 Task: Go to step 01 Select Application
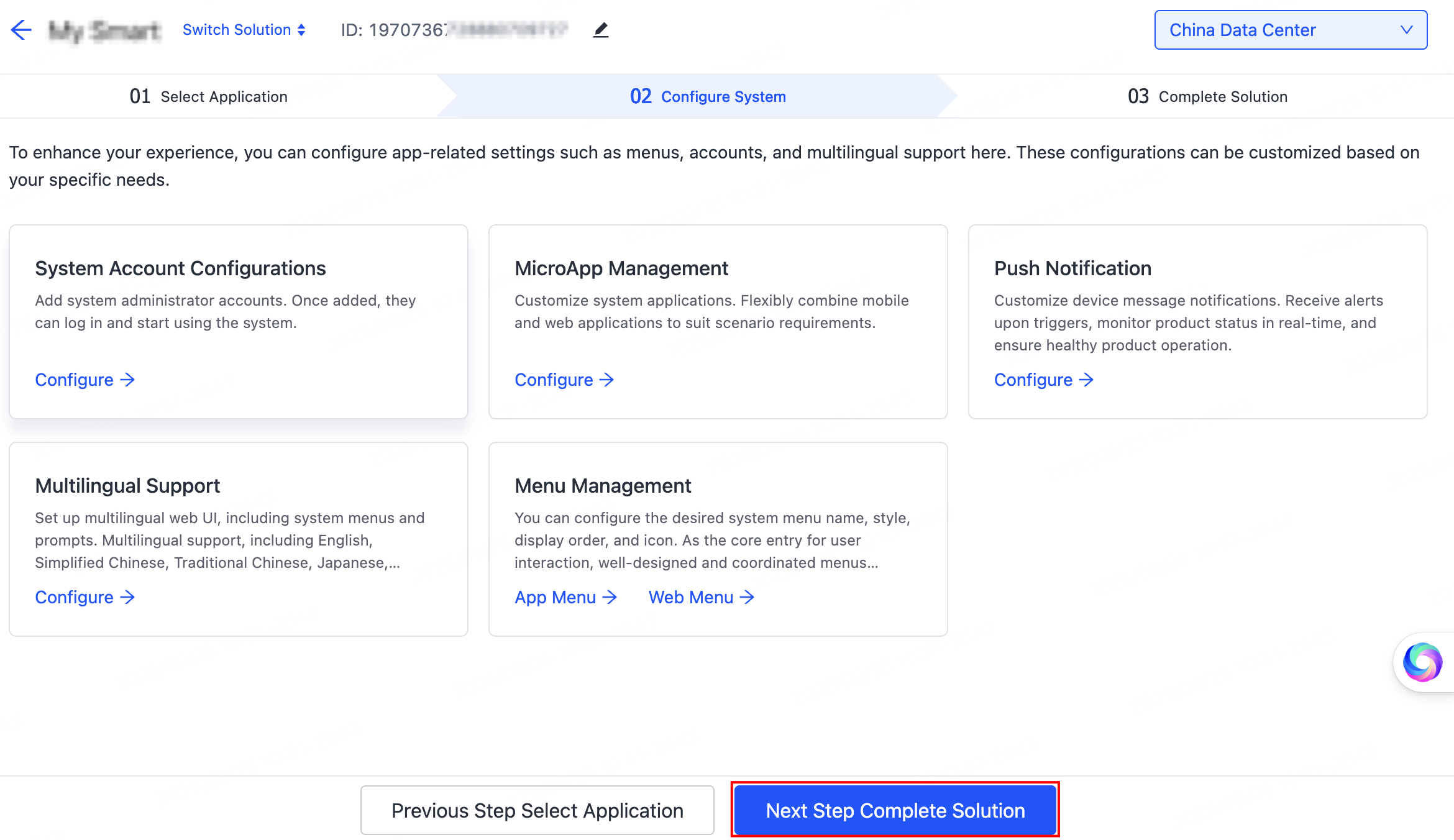click(209, 96)
